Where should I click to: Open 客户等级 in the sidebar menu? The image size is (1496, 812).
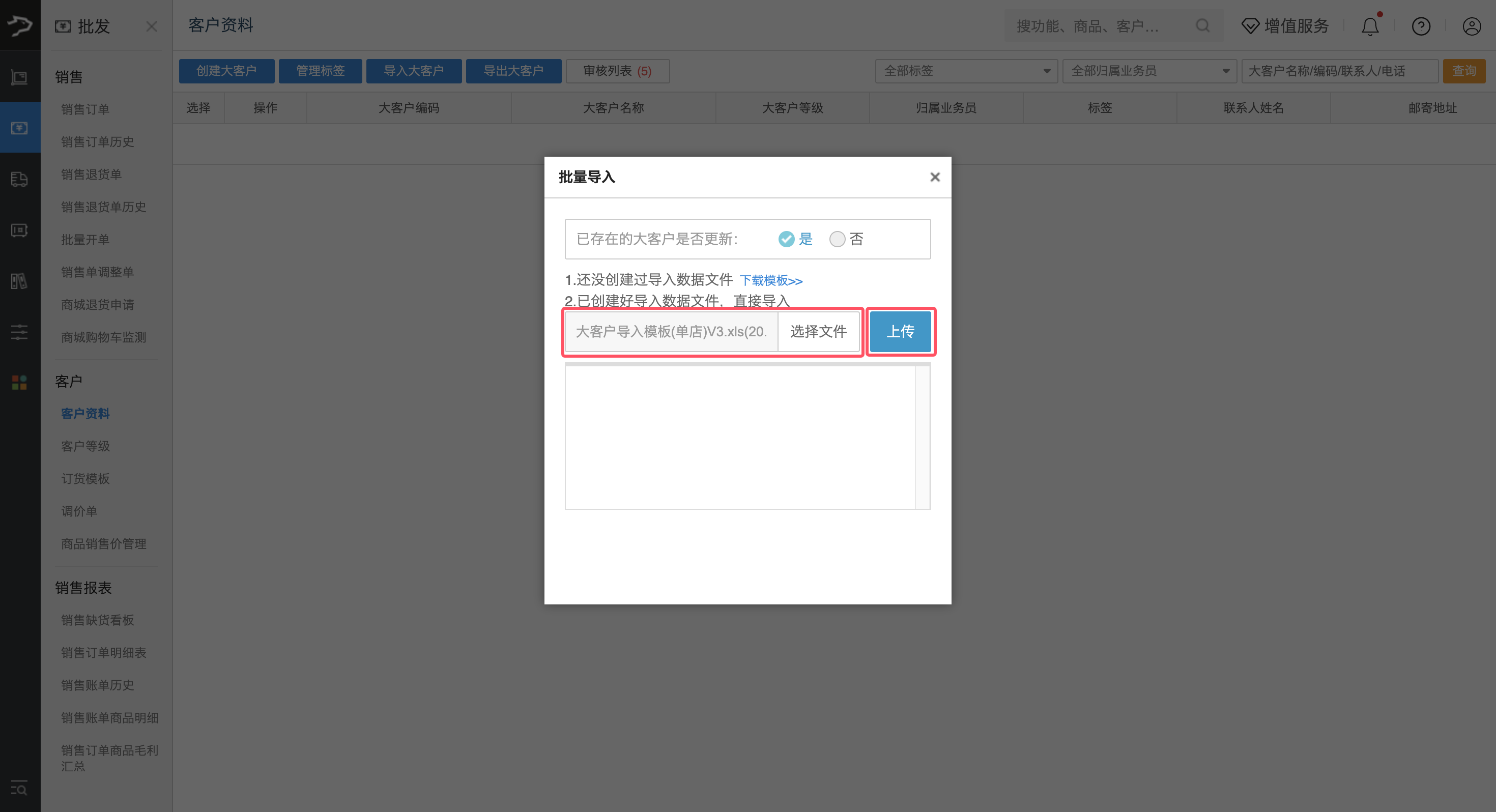85,446
